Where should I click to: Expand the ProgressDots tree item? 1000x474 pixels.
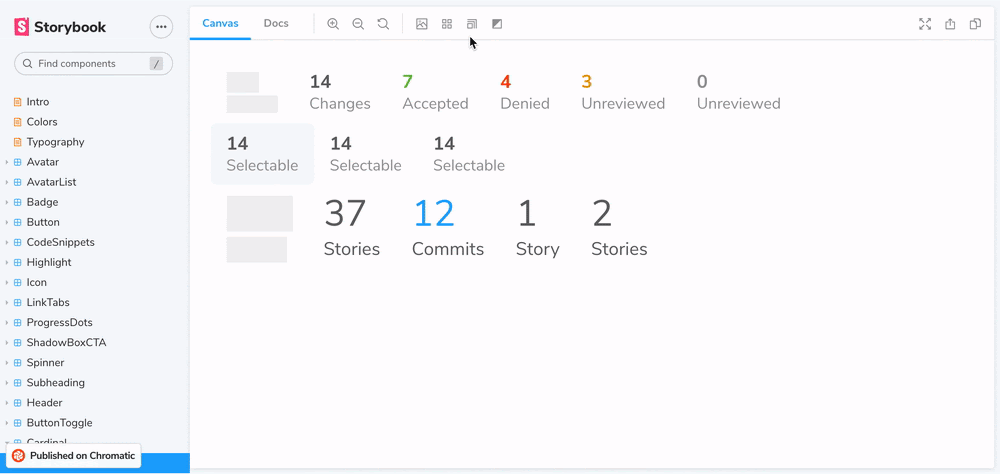(x=60, y=322)
